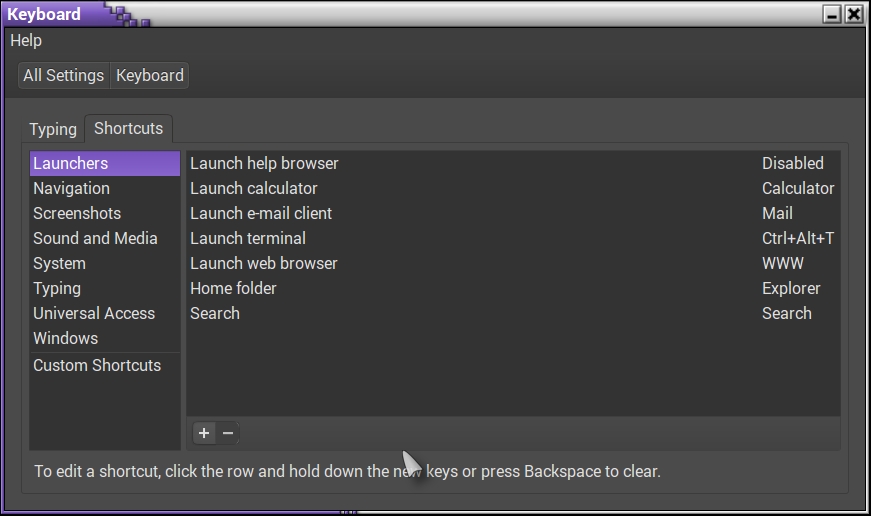This screenshot has width=871, height=516.
Task: Select the Universal Access category
Action: 94,313
